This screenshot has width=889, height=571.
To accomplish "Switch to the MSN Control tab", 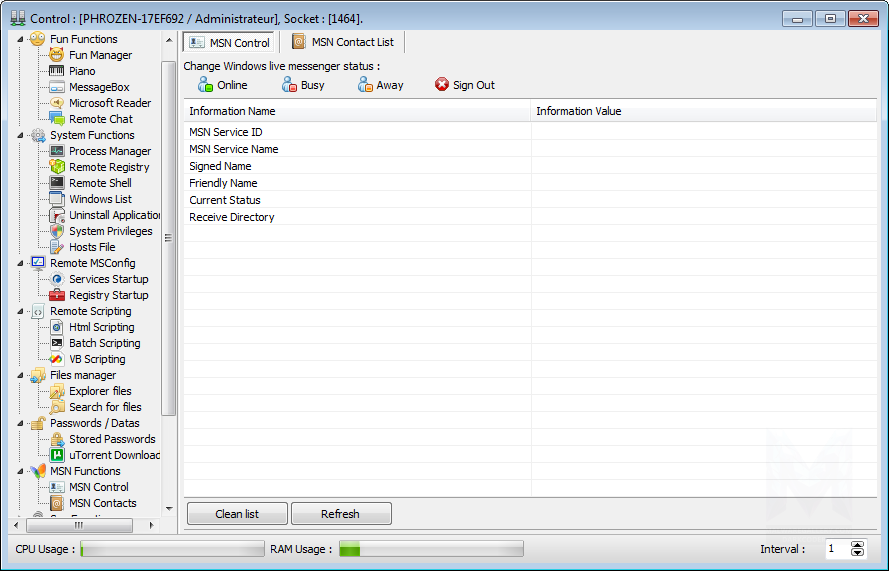I will (230, 43).
